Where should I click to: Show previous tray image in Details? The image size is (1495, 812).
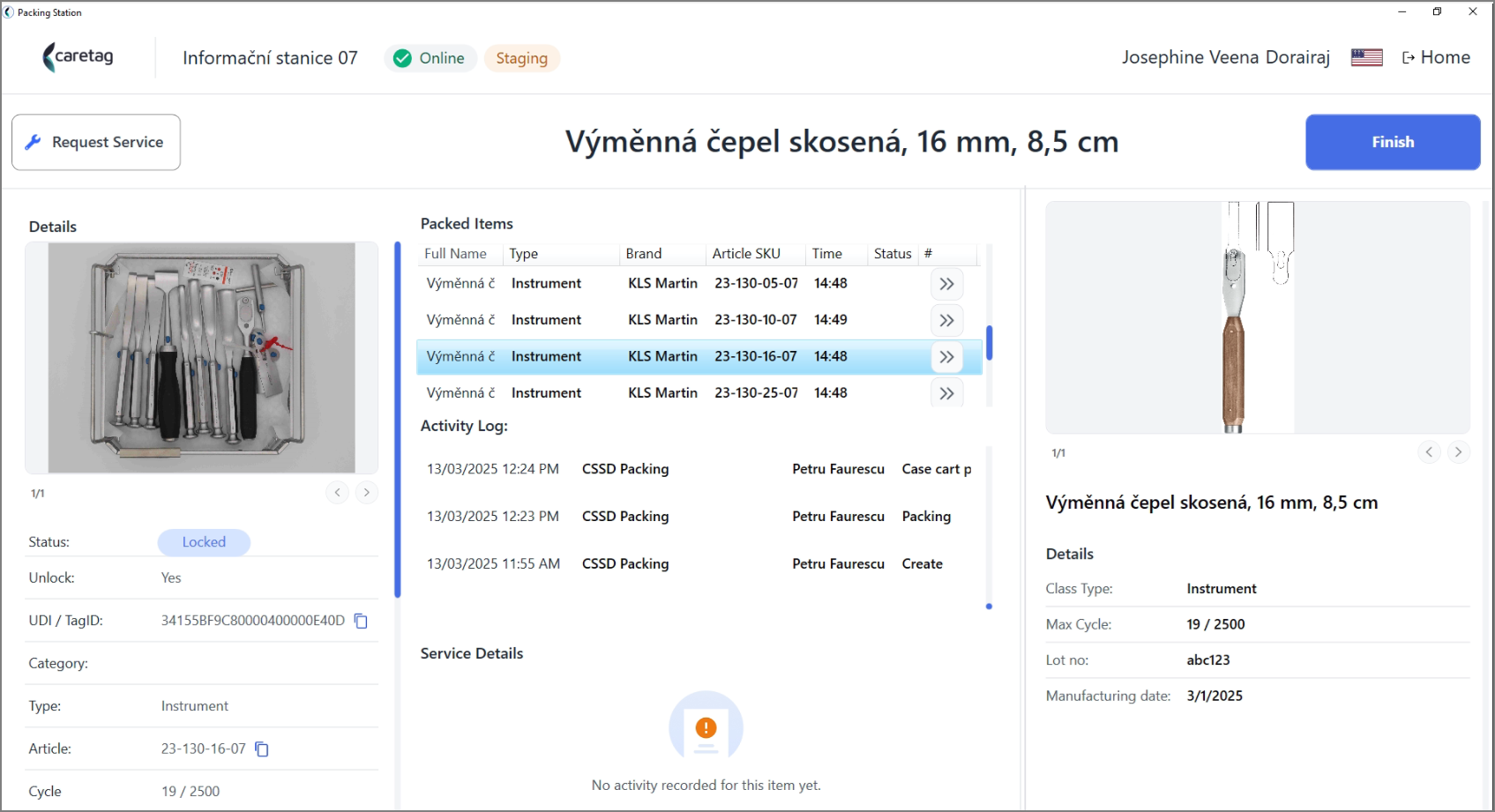coord(337,493)
